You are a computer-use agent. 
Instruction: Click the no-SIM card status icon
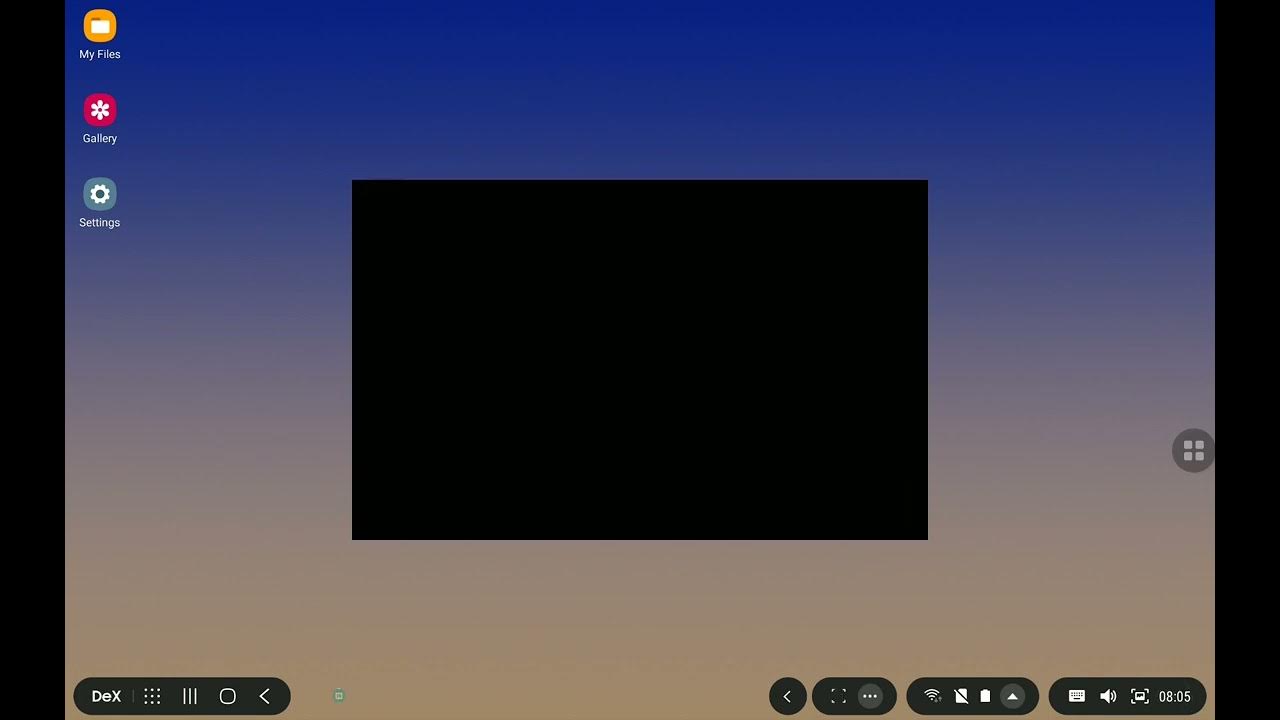961,696
